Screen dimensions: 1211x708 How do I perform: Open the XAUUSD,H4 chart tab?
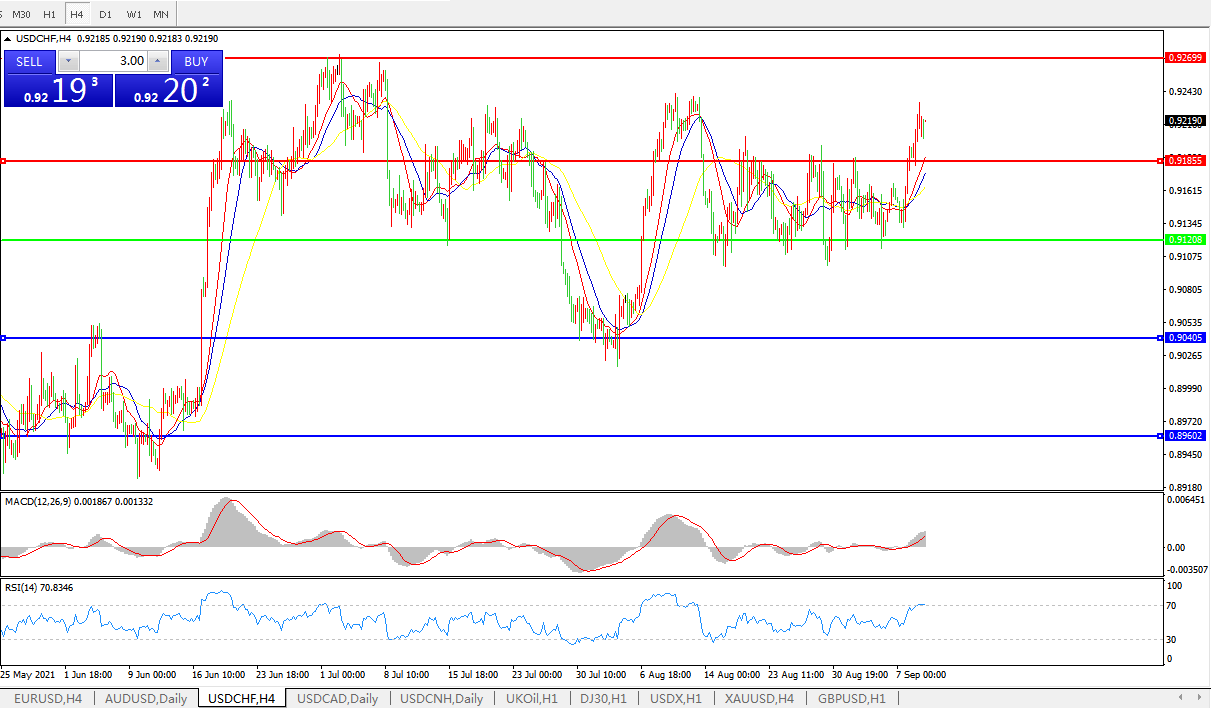click(759, 698)
